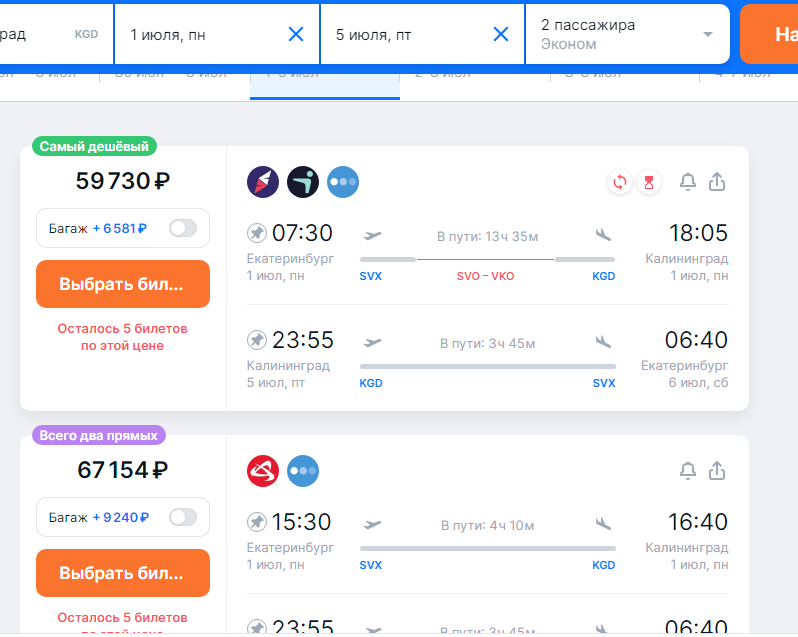Select ticket for 59730₽
Screen dimensions: 798x637
tap(123, 284)
